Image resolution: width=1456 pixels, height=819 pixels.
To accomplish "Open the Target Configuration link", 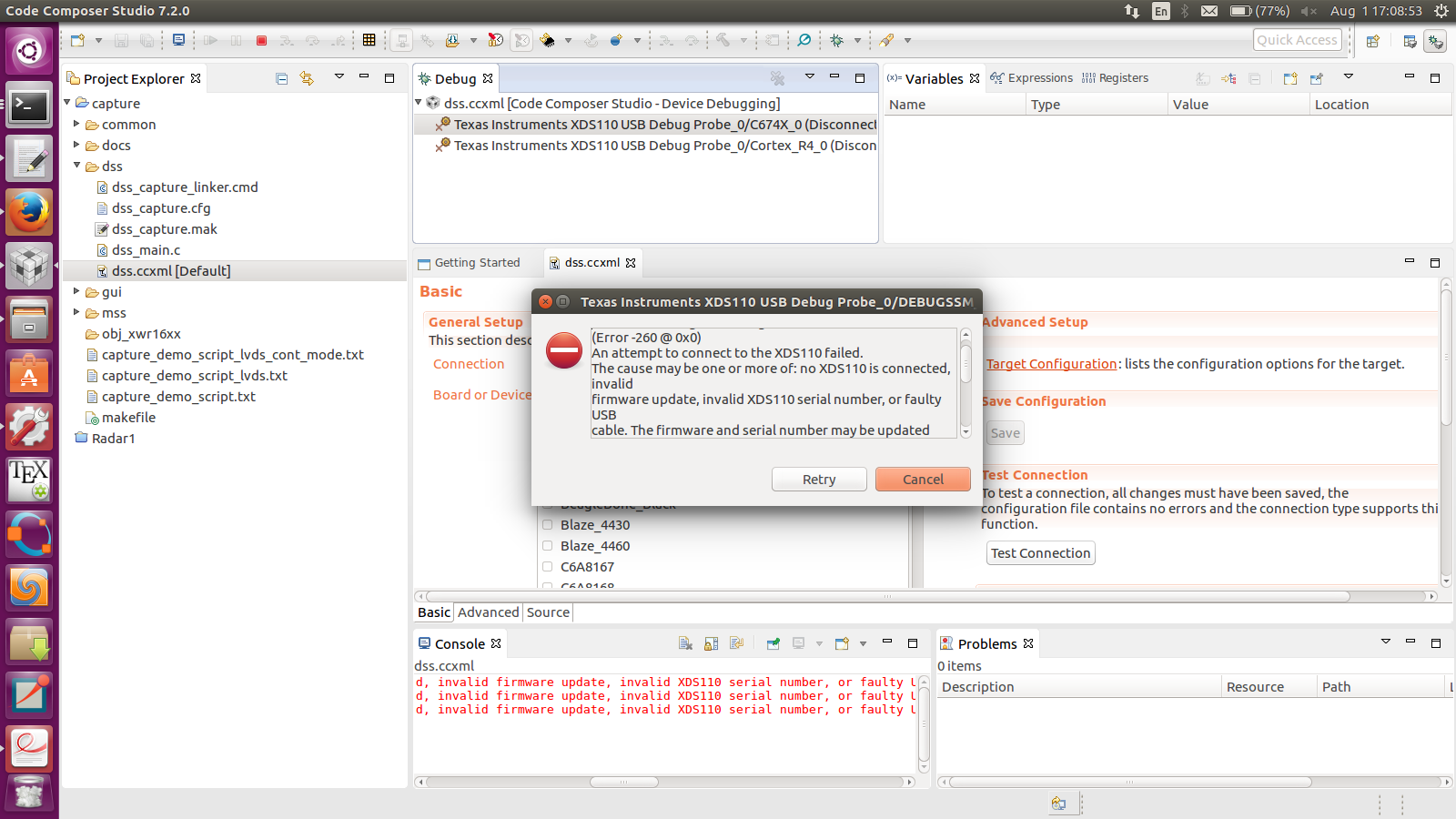I will (x=1052, y=364).
